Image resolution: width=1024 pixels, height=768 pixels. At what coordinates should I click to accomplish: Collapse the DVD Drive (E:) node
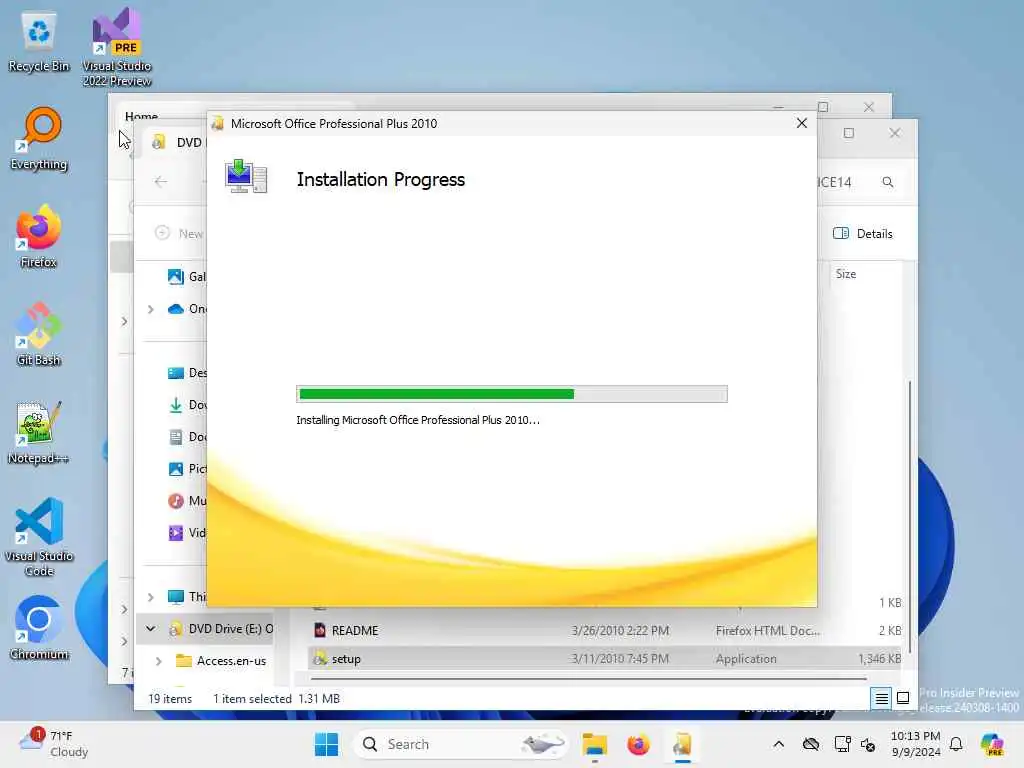pos(151,628)
